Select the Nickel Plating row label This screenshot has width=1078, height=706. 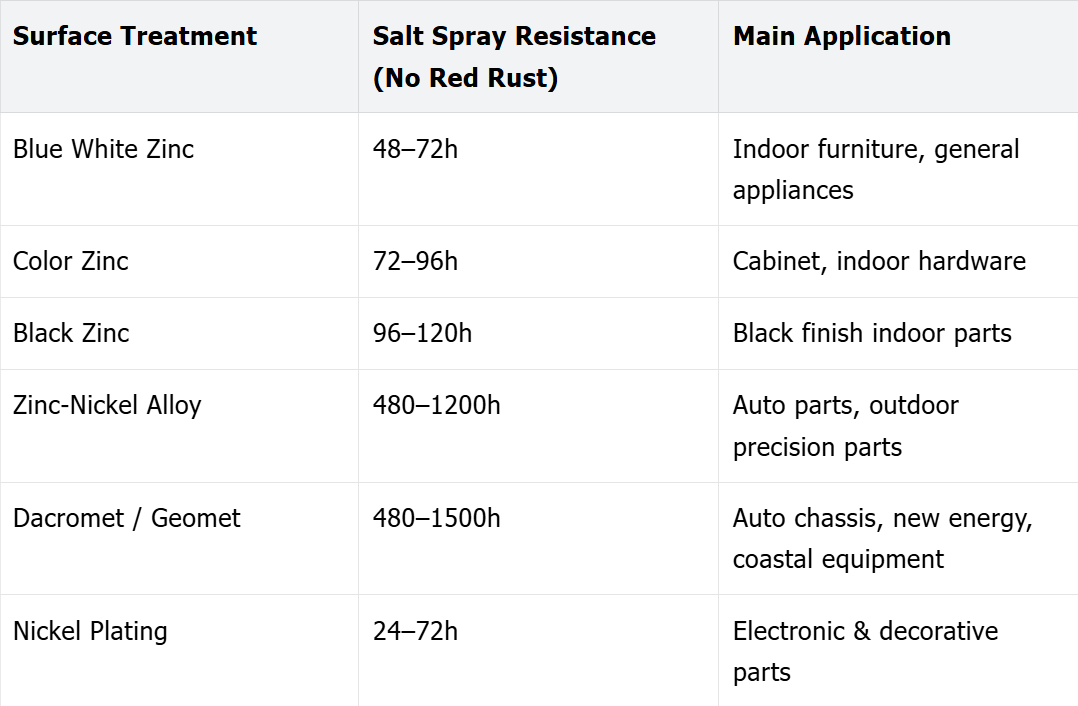(90, 631)
